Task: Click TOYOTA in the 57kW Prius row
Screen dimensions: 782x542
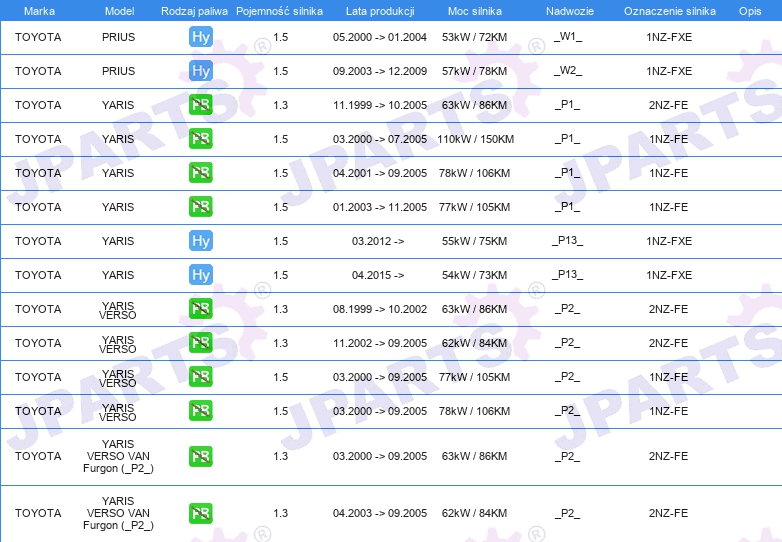Action: pos(38,71)
